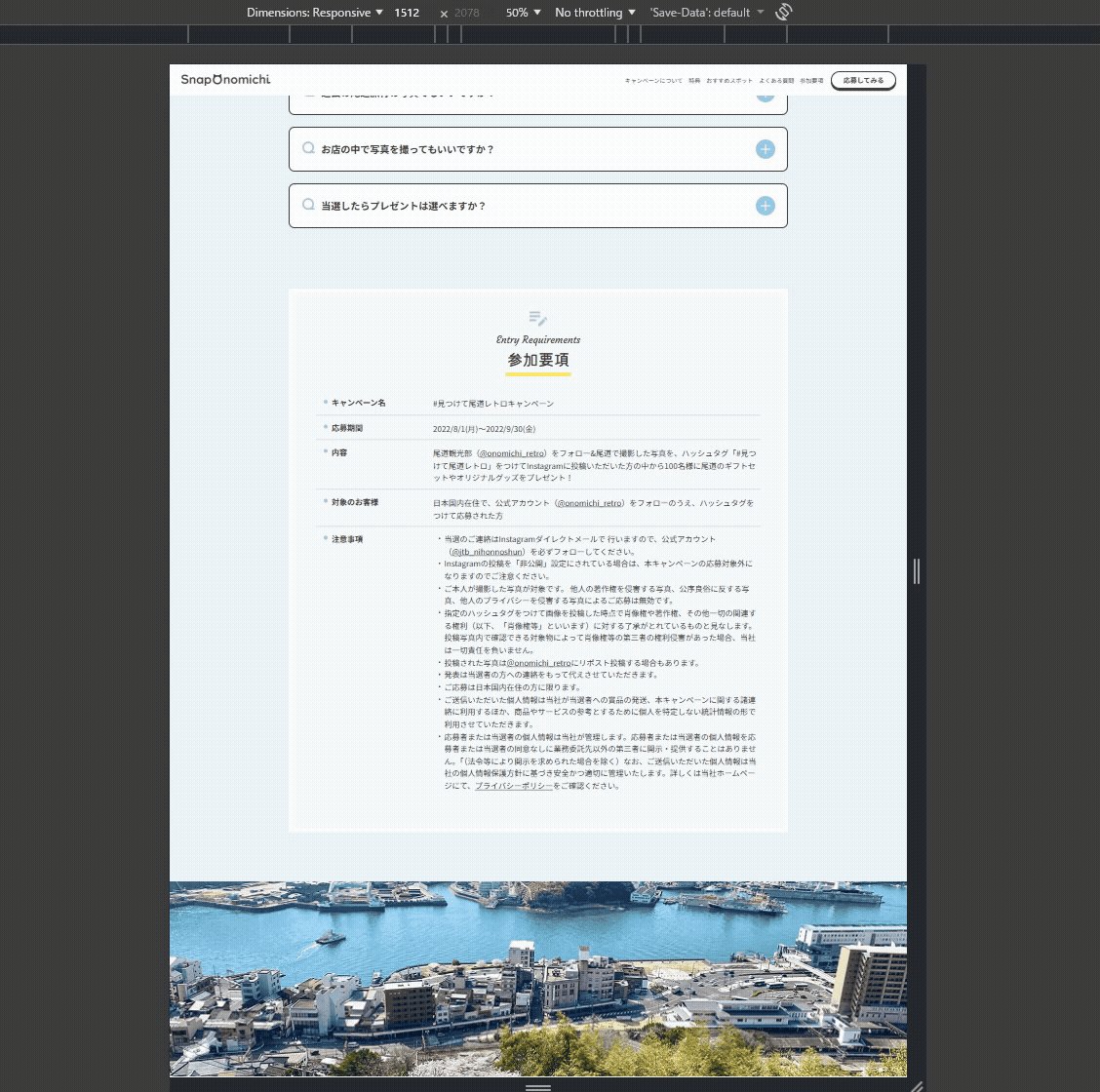Screen dimensions: 1100x1092
Task: Click the rotate device orientation icon in DevTools
Action: point(782,13)
